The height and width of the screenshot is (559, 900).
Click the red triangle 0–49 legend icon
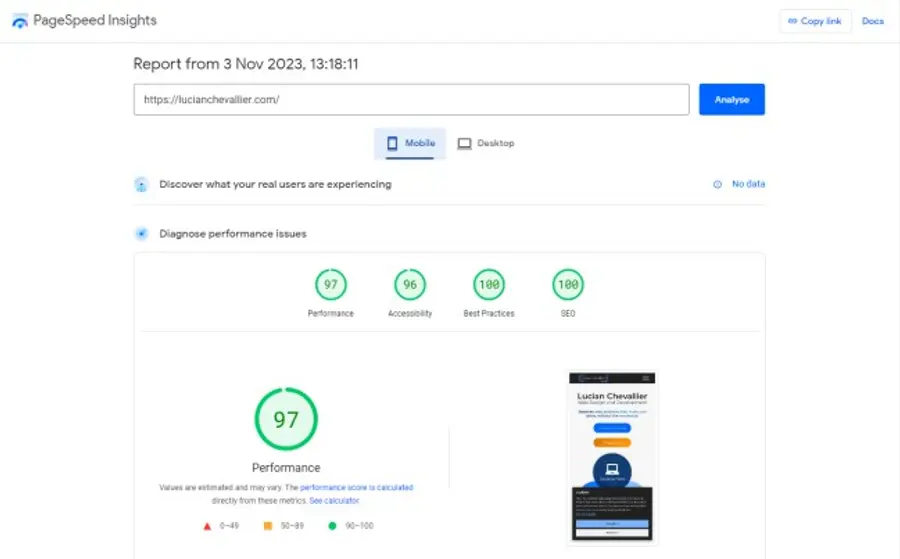pyautogui.click(x=207, y=526)
